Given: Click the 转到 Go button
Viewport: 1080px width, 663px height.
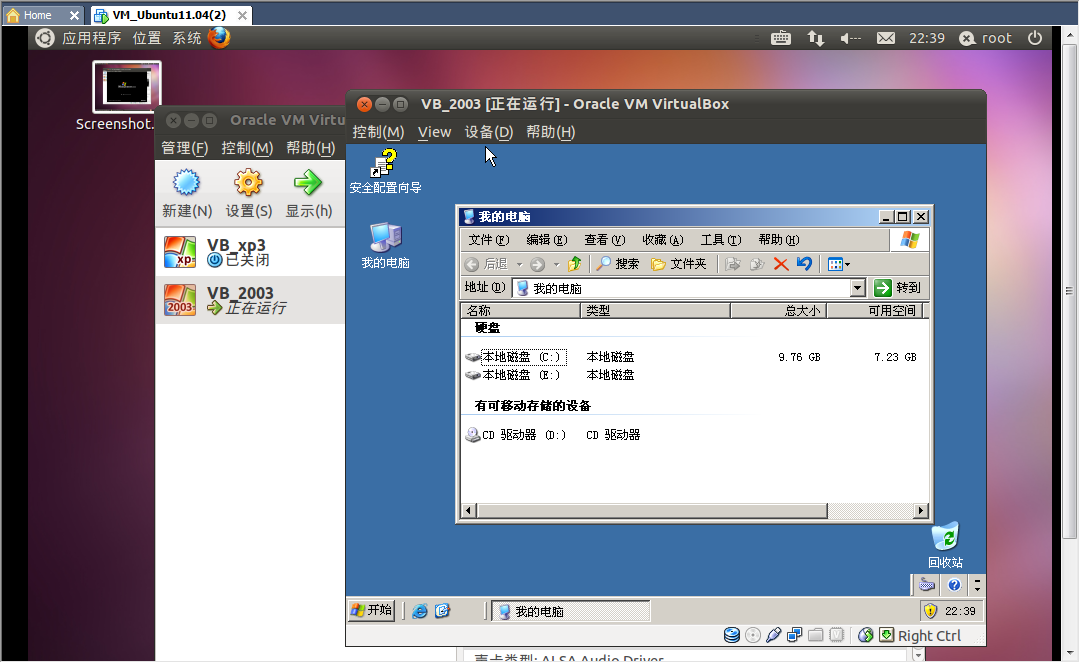Looking at the screenshot, I should click(897, 288).
